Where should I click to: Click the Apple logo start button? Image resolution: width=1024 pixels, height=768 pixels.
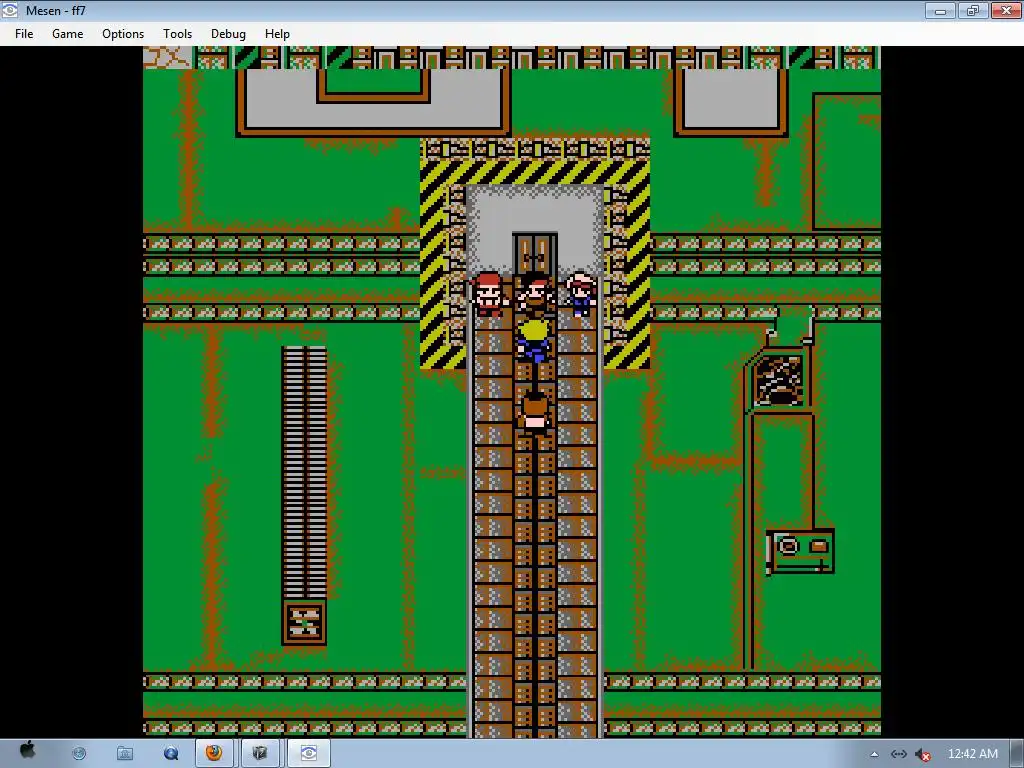click(27, 751)
